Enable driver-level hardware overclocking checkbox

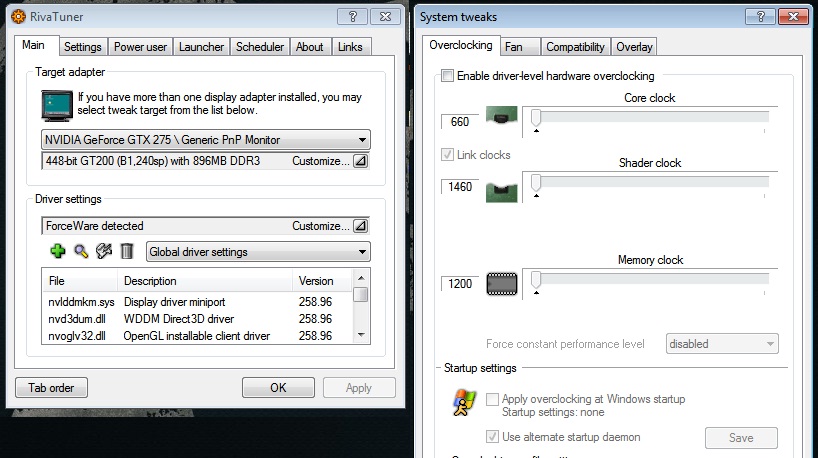447,76
